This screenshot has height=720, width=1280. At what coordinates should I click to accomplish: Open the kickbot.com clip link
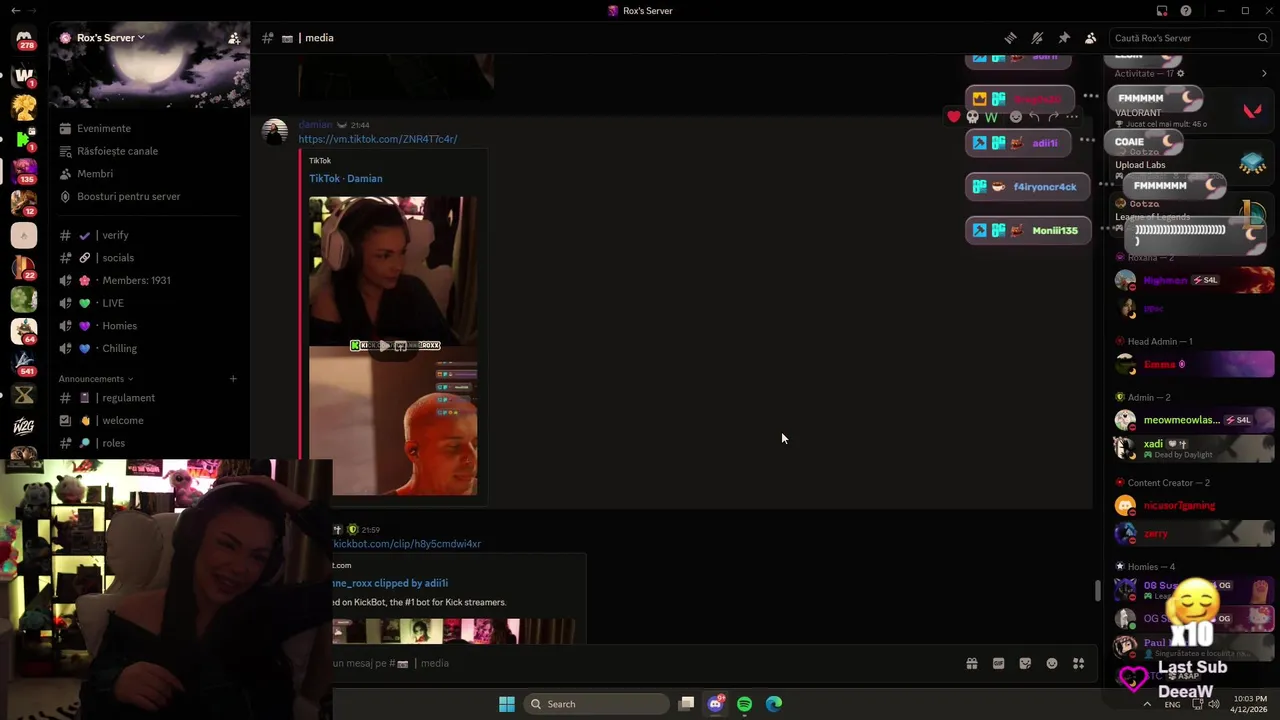point(407,544)
